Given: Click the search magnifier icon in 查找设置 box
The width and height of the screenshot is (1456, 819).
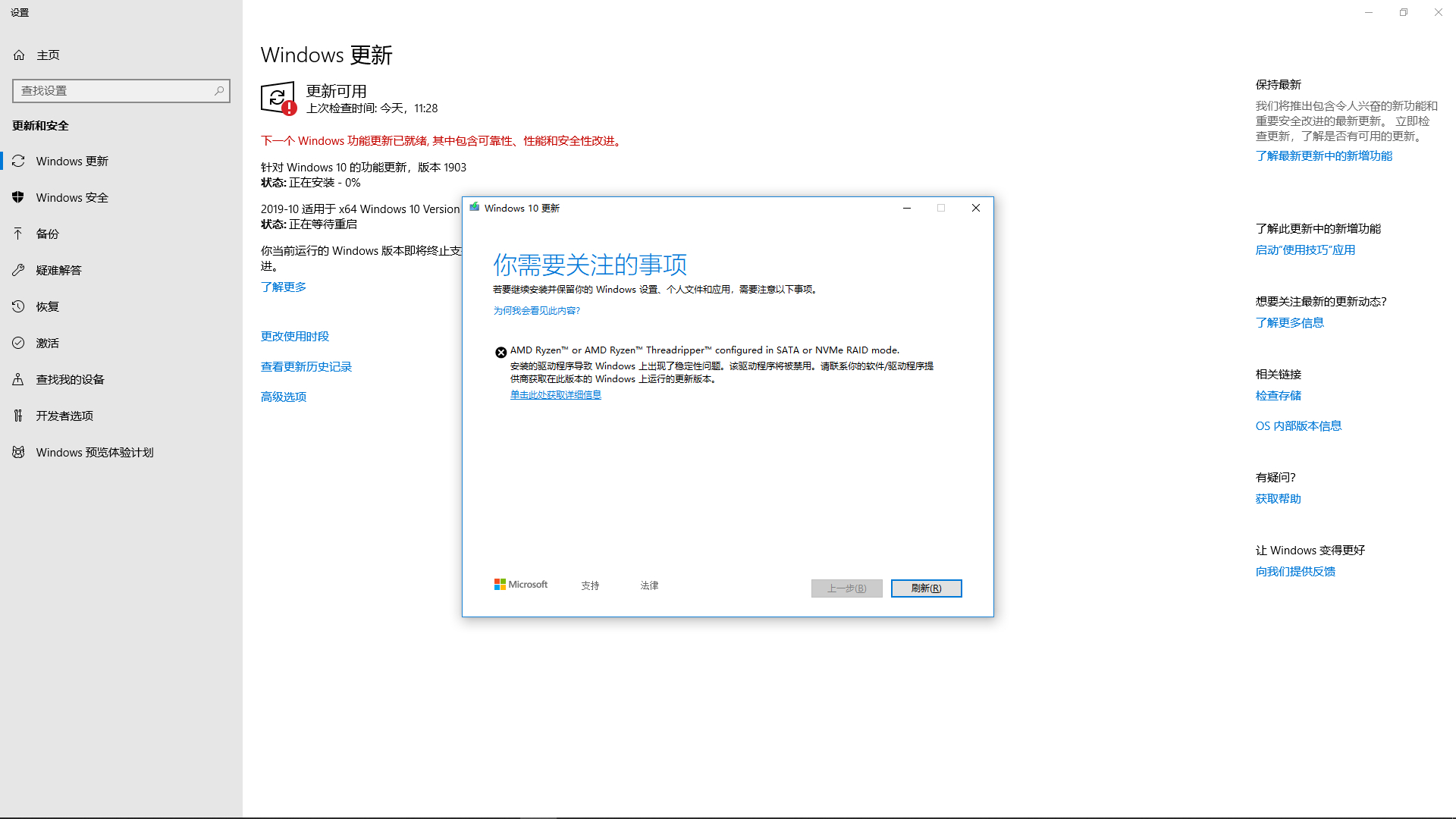Looking at the screenshot, I should 219,91.
